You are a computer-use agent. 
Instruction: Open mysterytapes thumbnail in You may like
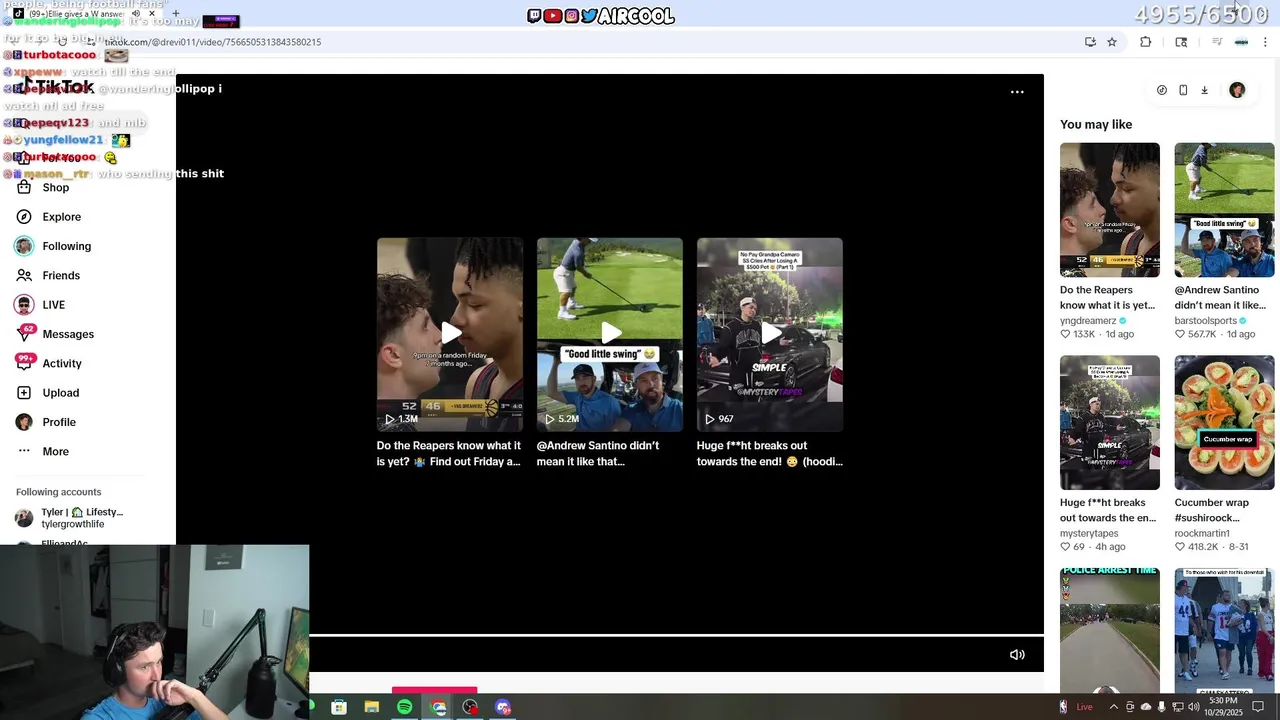1110,422
